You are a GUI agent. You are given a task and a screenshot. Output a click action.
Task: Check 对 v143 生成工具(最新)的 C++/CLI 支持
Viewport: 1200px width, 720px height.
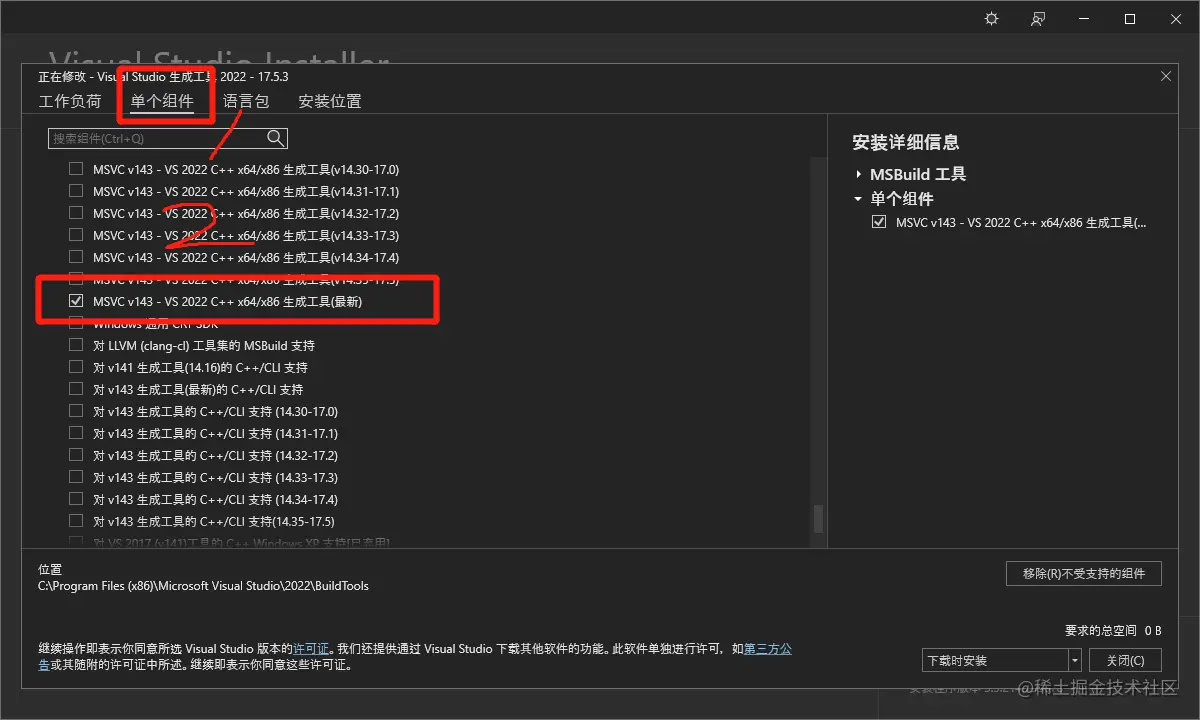pyautogui.click(x=76, y=389)
